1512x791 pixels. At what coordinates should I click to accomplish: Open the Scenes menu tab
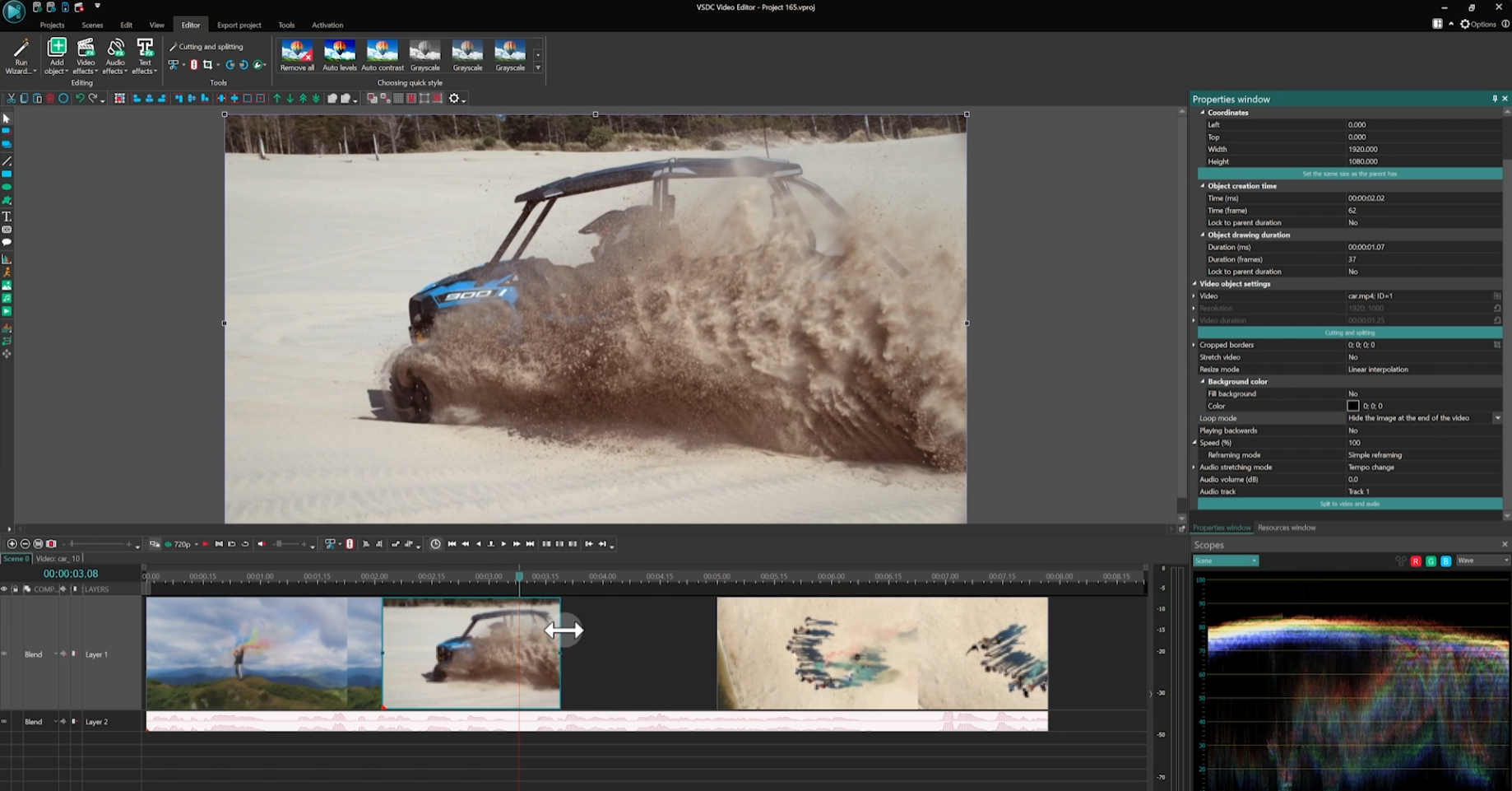92,25
